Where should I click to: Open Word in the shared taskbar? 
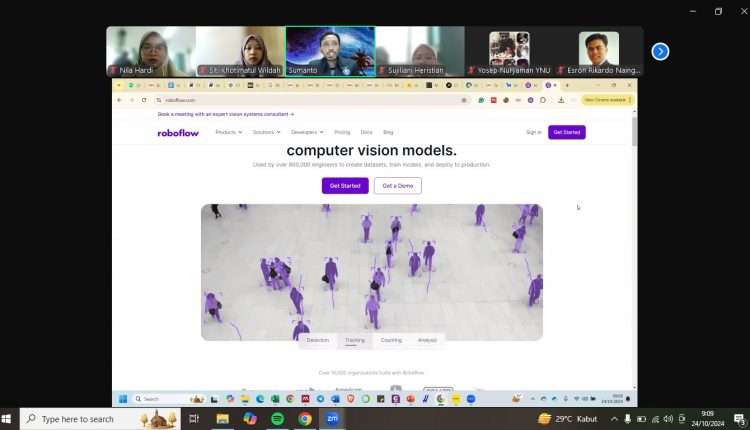point(335,399)
